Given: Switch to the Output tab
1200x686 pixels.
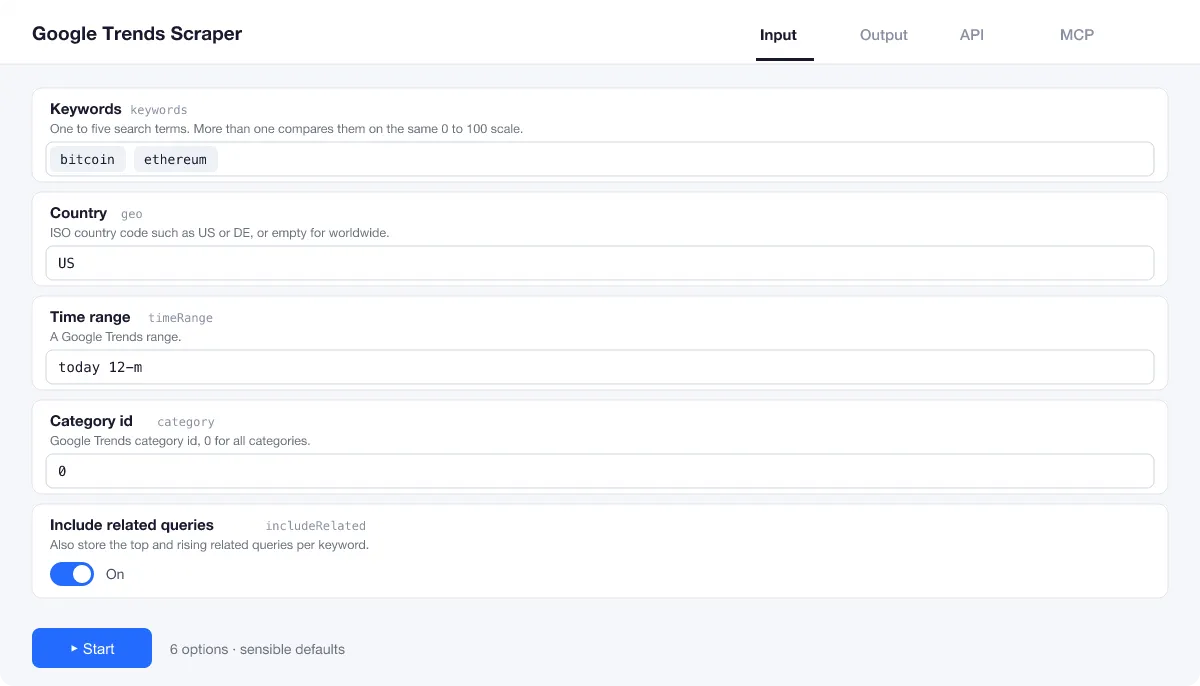Looking at the screenshot, I should [884, 35].
